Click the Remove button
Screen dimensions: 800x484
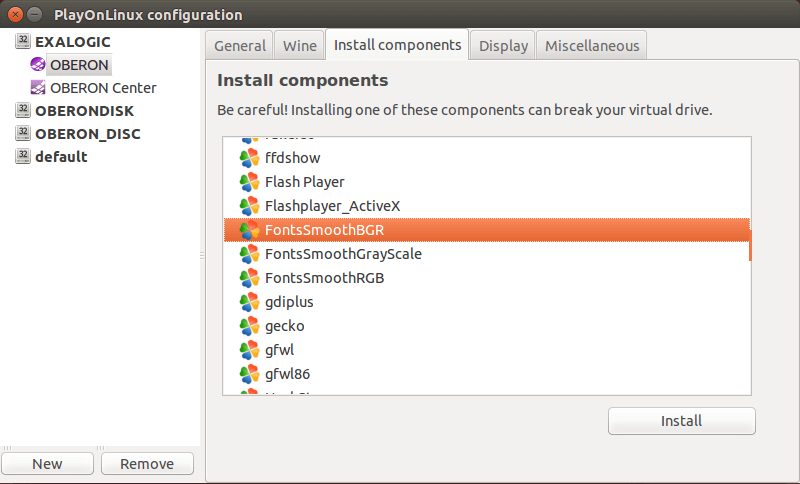(x=147, y=464)
